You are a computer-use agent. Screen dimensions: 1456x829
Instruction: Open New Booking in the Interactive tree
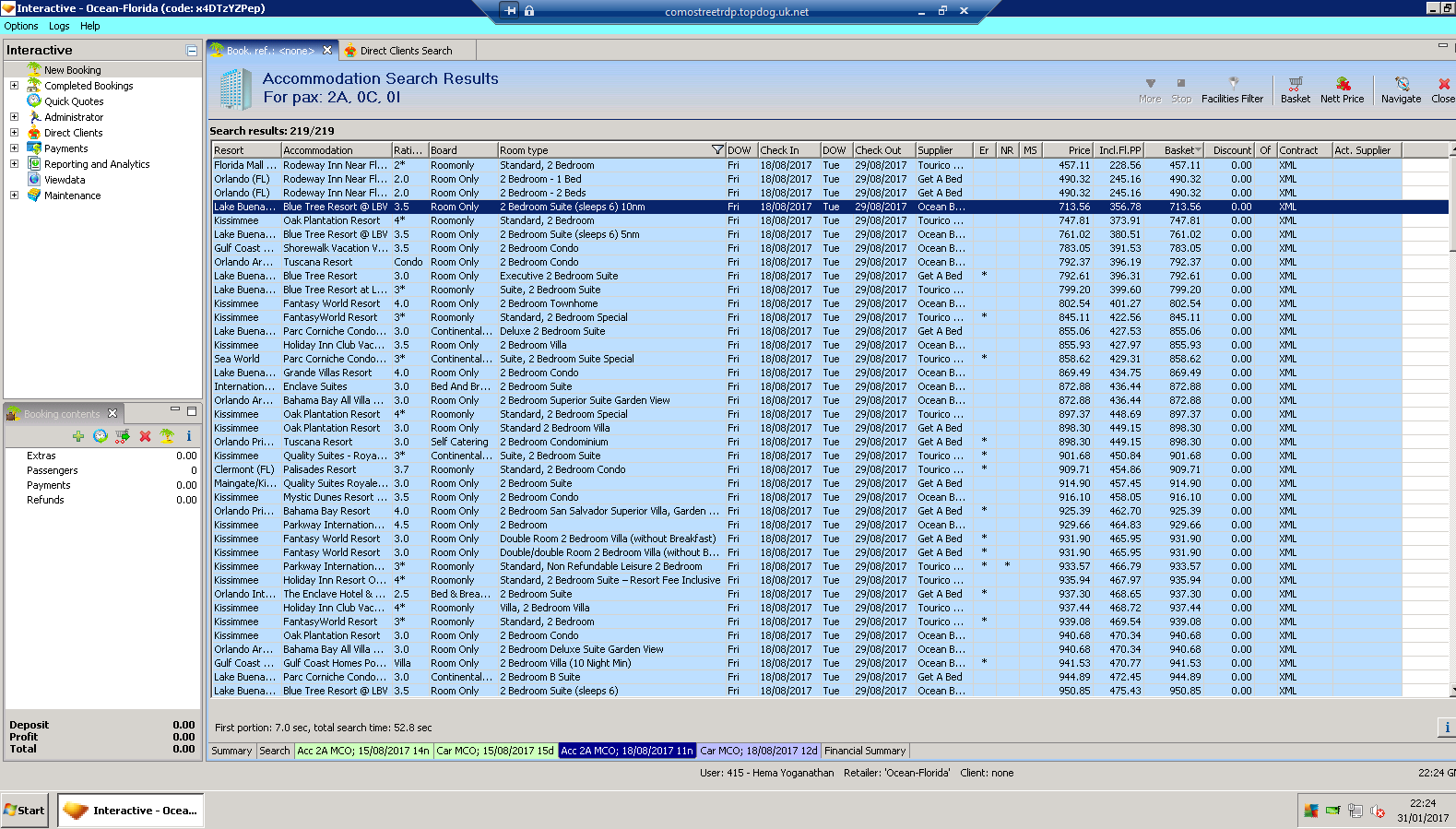[72, 70]
